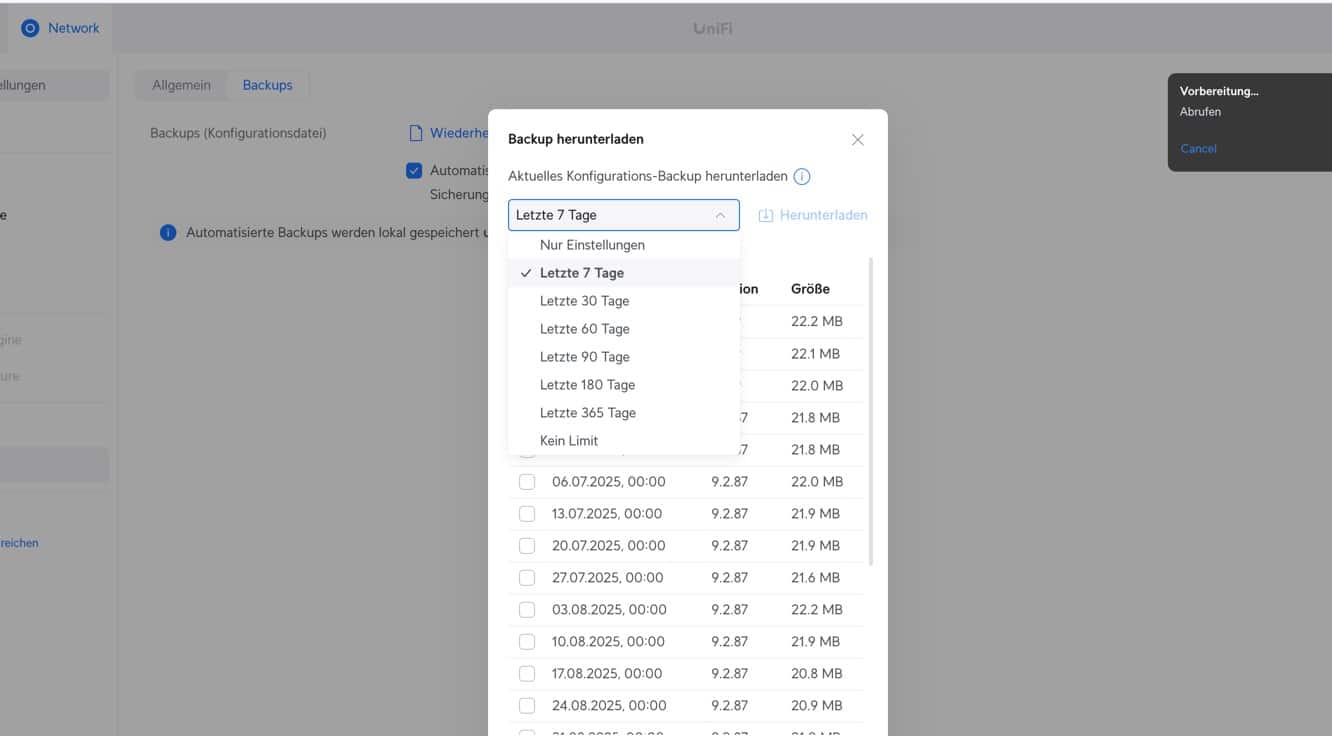Screen dimensions: 1332x736
Task: Choose Letzte 30 Tage from the list
Action: [585, 301]
